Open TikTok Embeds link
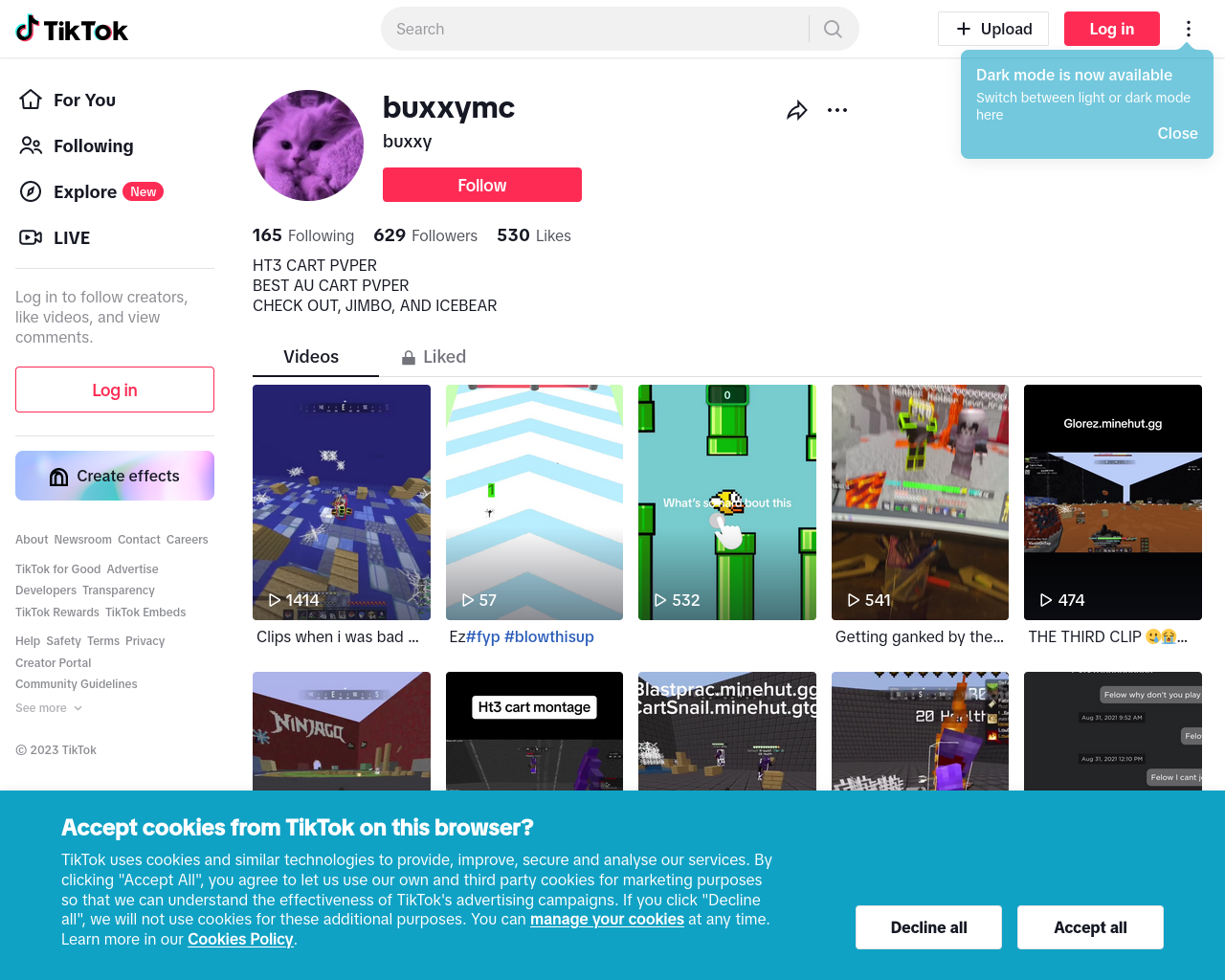This screenshot has width=1225, height=980. click(145, 612)
